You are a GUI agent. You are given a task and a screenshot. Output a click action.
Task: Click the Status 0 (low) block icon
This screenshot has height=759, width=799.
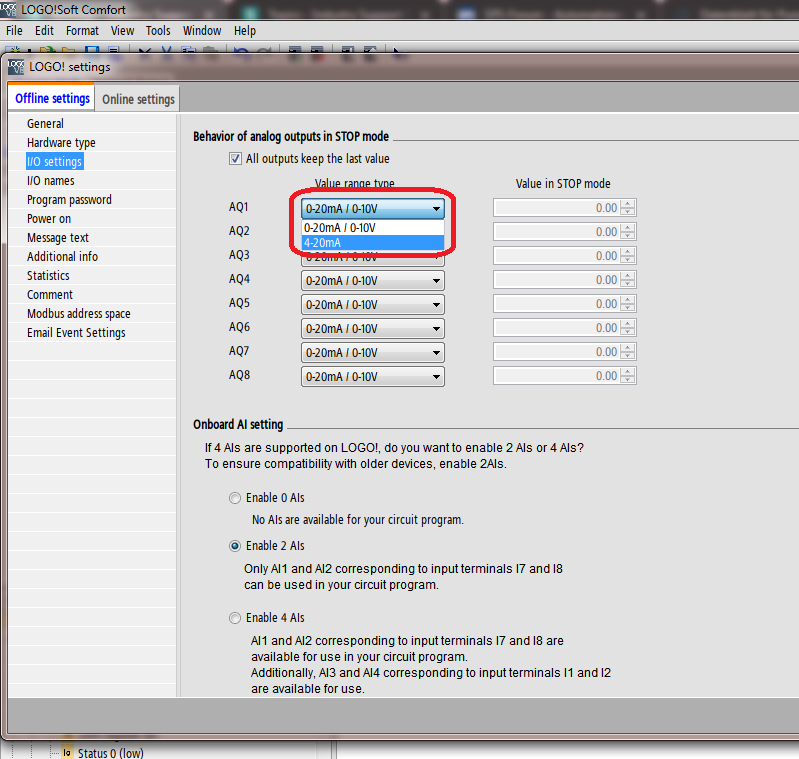coord(67,752)
